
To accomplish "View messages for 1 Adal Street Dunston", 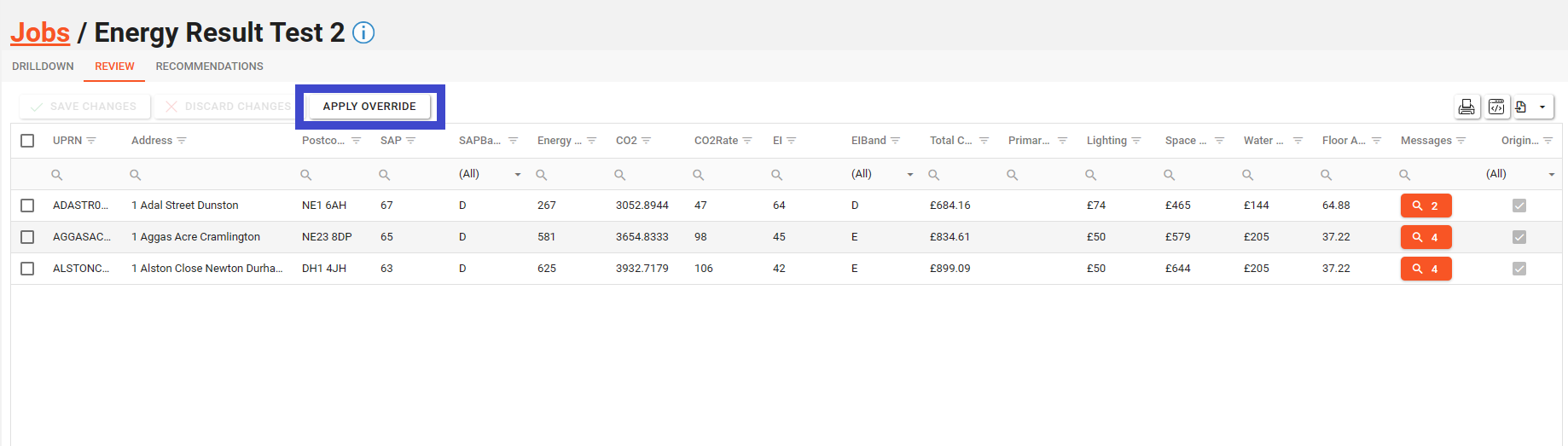I will (x=1426, y=206).
